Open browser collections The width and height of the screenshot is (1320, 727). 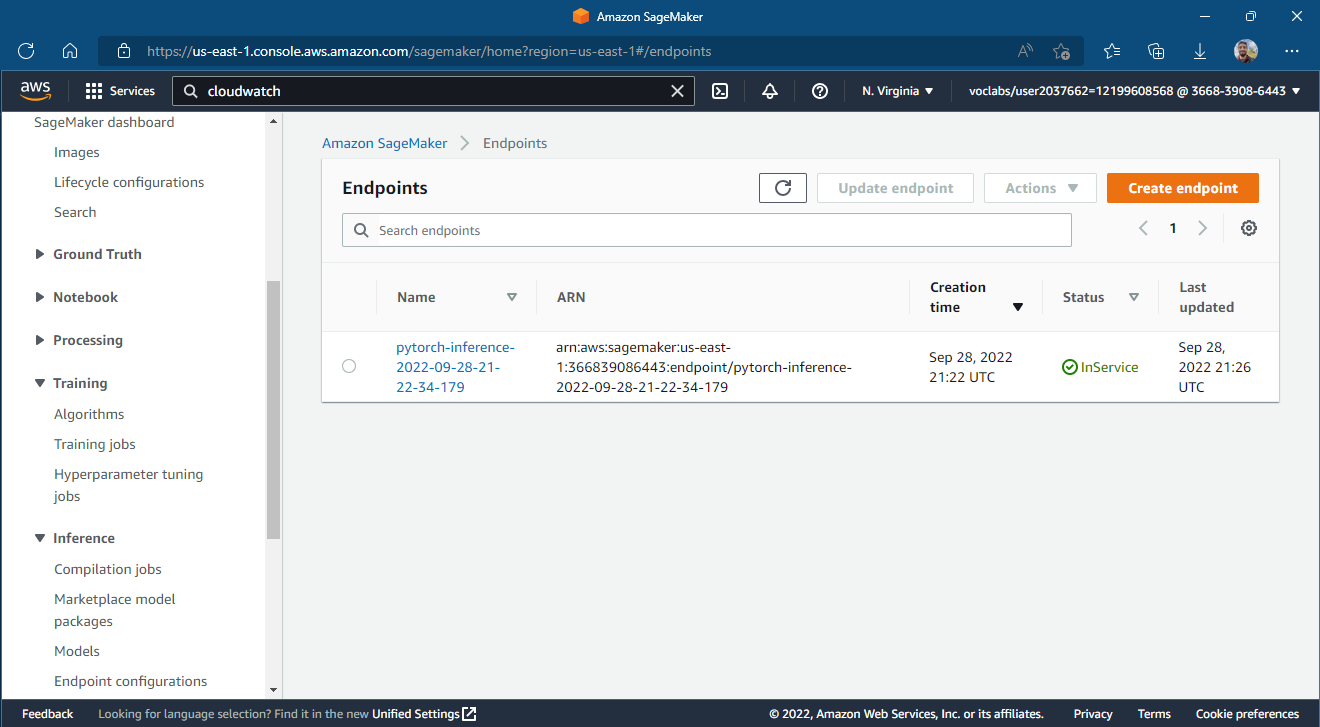(x=1156, y=50)
